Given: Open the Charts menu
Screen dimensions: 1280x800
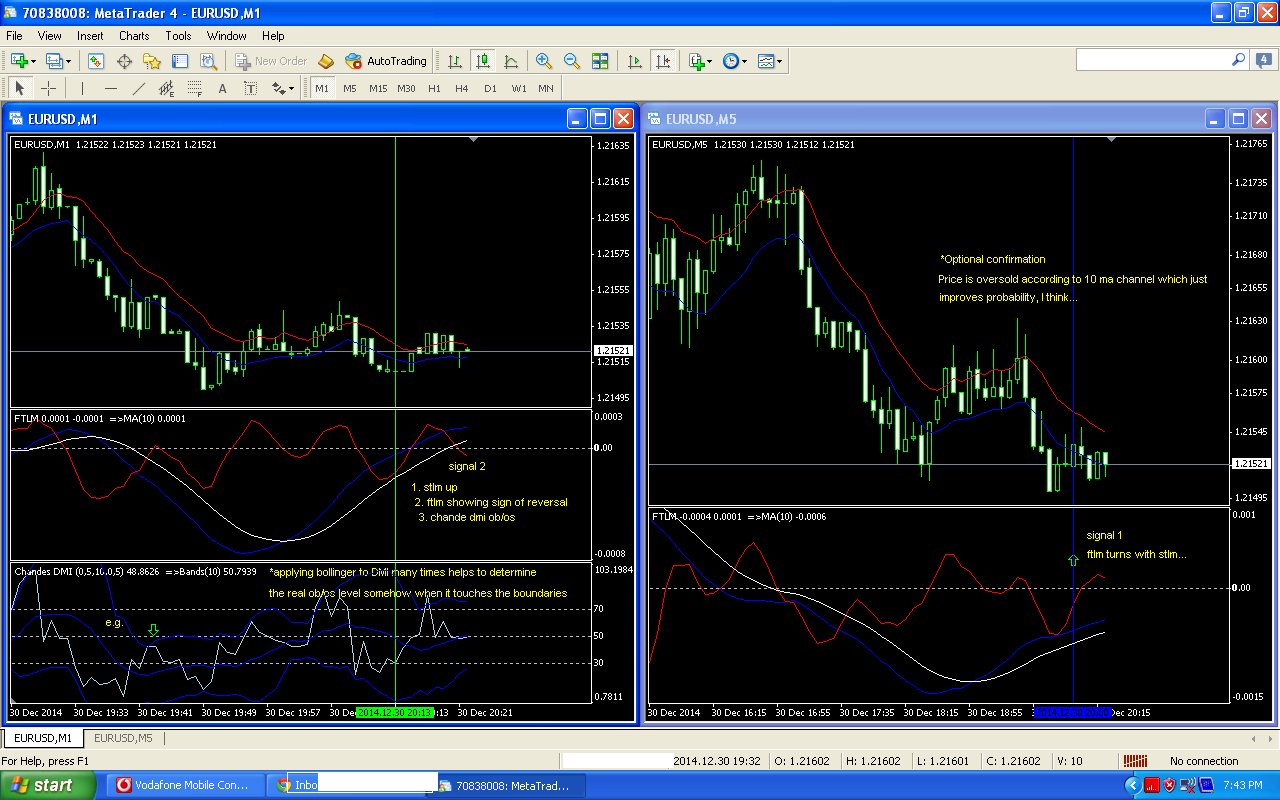Looking at the screenshot, I should (134, 35).
